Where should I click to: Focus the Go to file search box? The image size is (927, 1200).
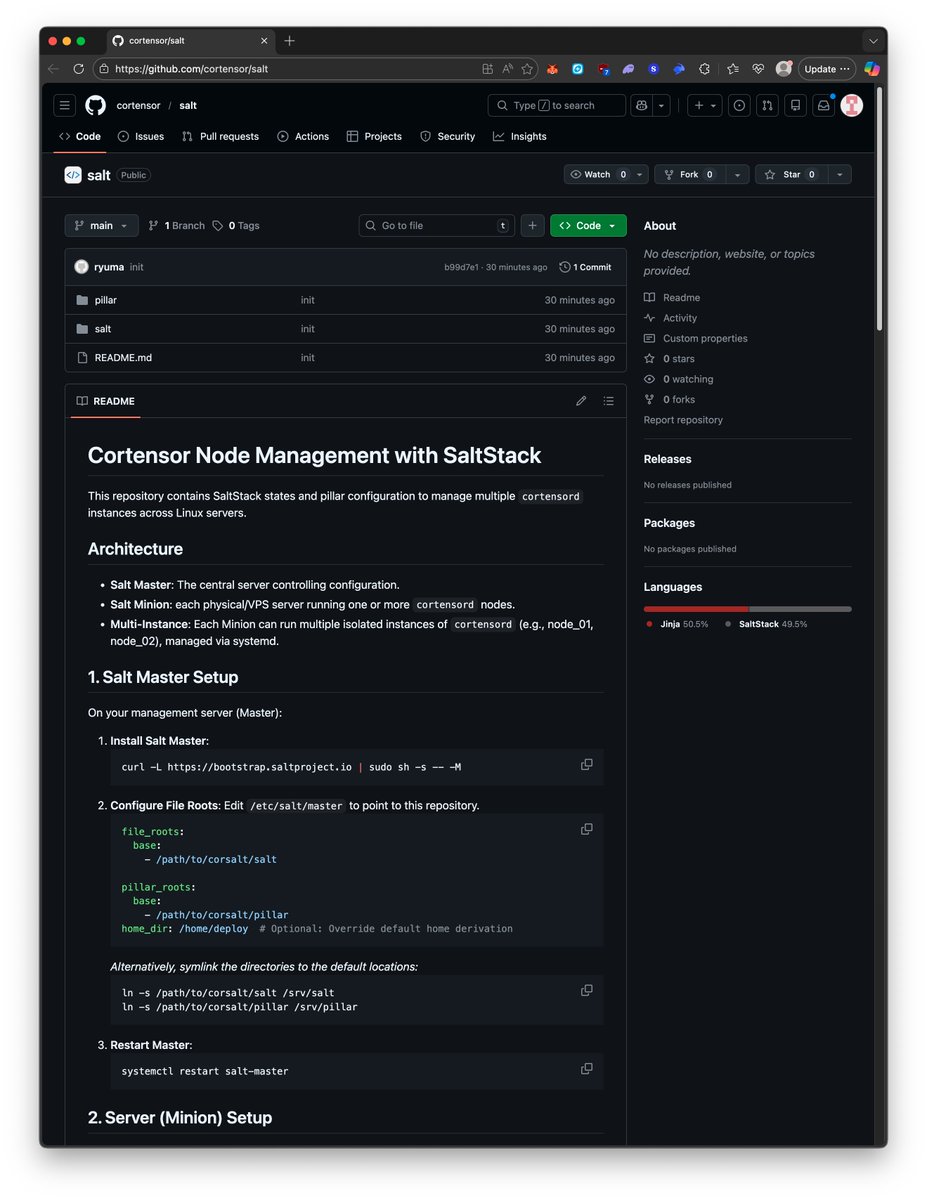coord(437,226)
